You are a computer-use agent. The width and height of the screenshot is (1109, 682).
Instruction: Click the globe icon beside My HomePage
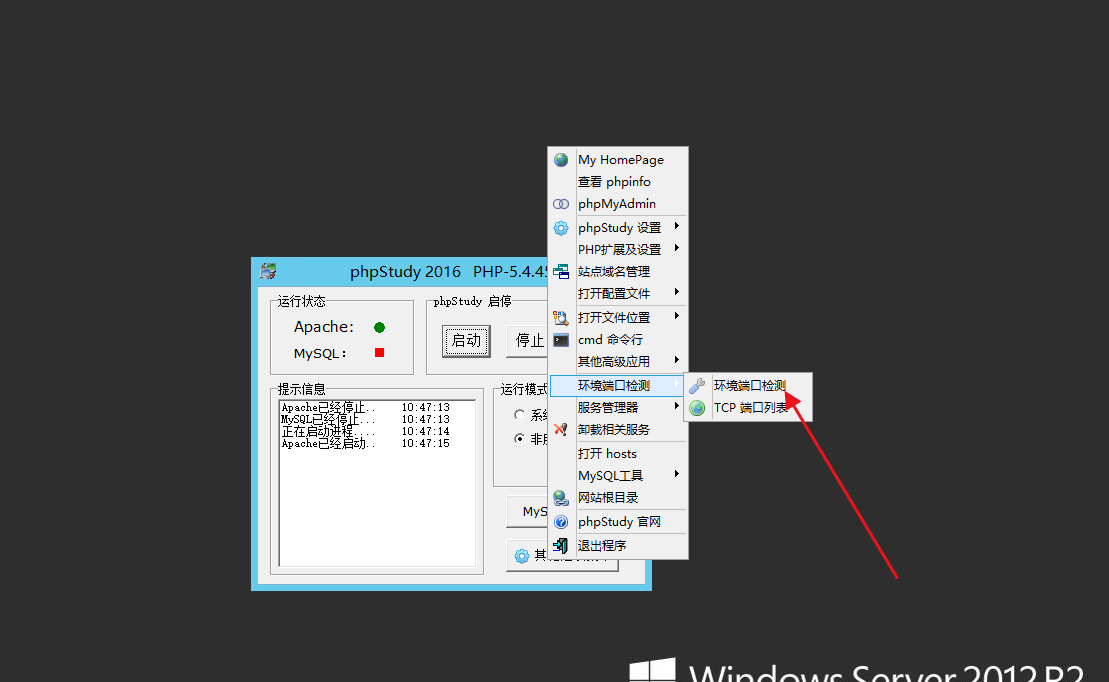(561, 160)
